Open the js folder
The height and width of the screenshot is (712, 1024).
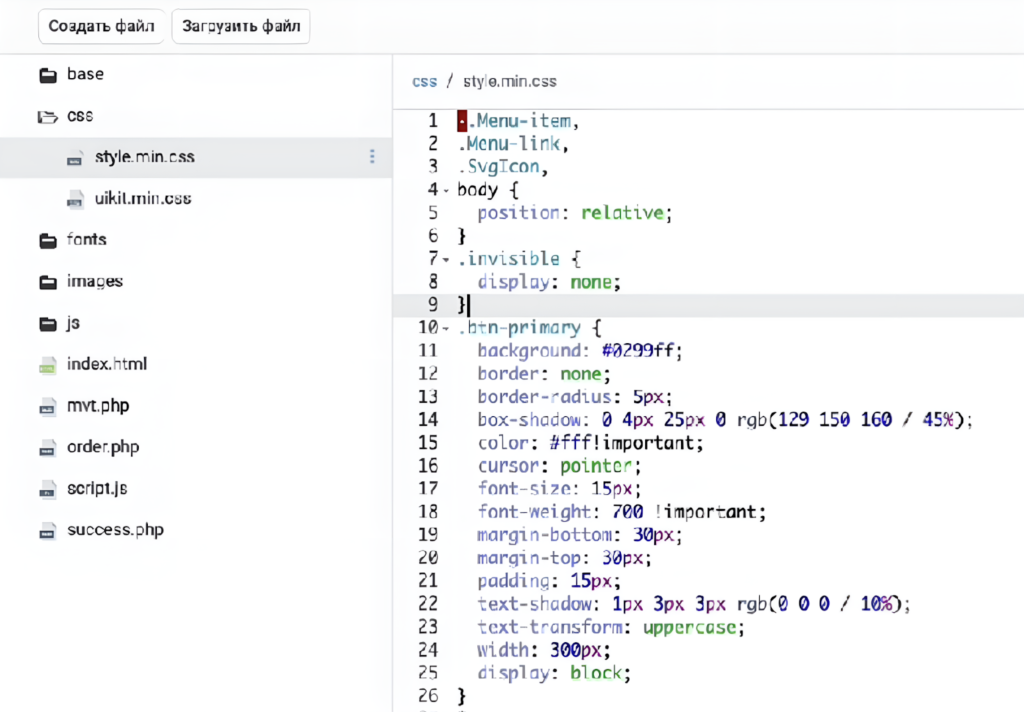pyautogui.click(x=73, y=324)
